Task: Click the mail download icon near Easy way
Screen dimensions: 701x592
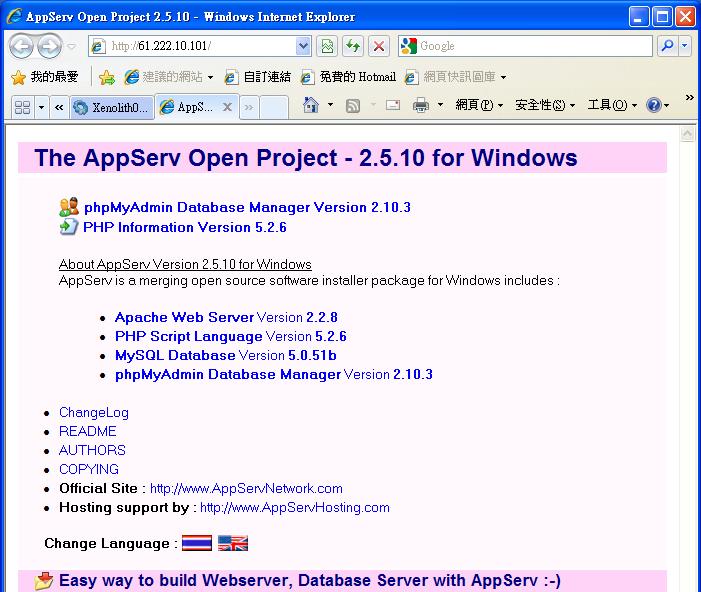Action: pyautogui.click(x=44, y=581)
